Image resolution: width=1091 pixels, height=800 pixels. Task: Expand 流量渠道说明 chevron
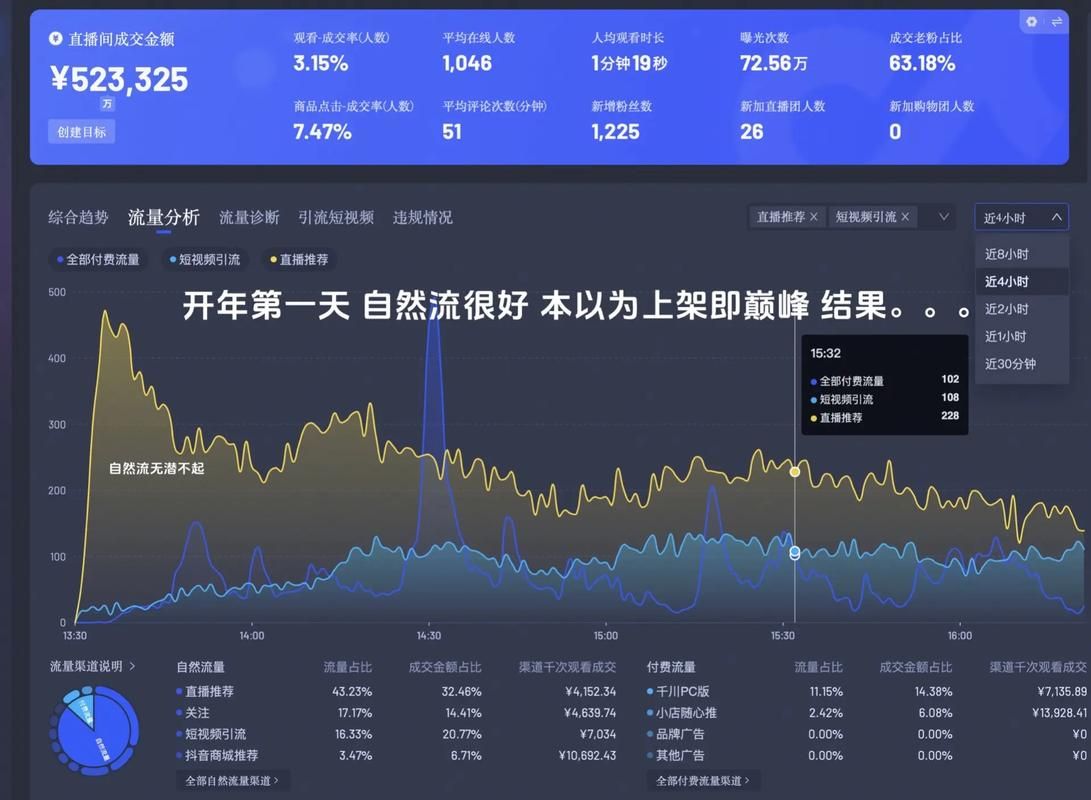(132, 666)
